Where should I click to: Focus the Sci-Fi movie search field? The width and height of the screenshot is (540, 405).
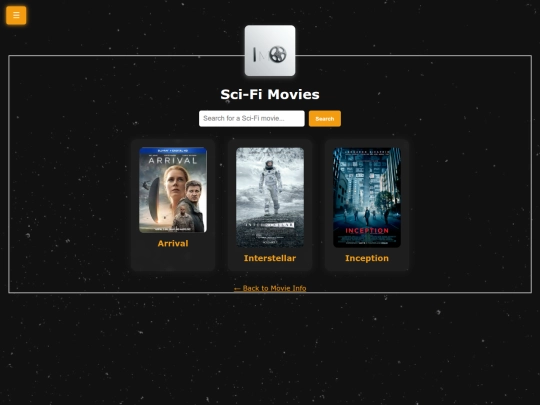(x=252, y=118)
